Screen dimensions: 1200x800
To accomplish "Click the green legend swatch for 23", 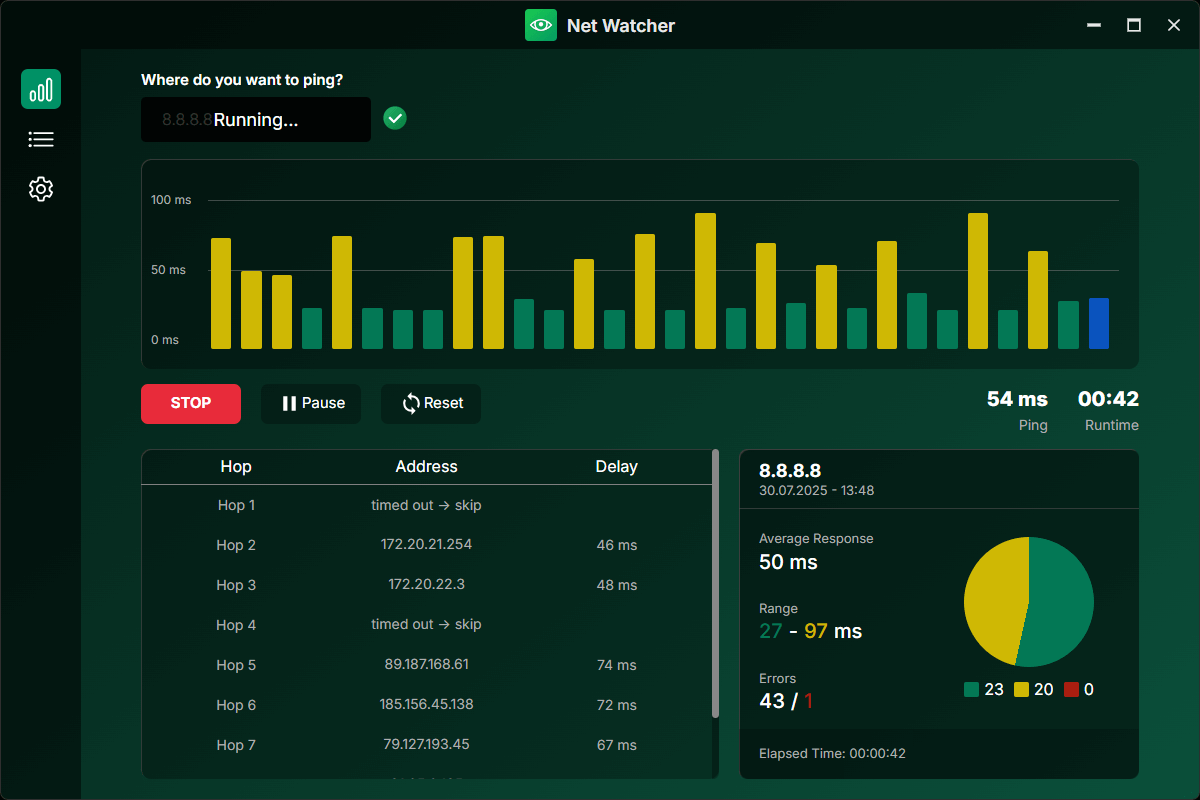I will coord(971,689).
